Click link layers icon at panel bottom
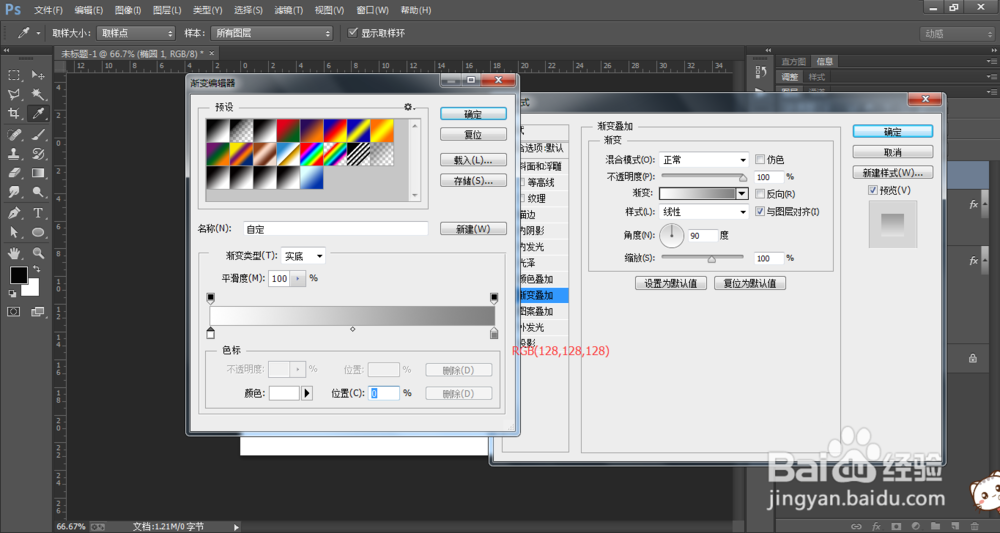This screenshot has height=533, width=1000. tap(857, 527)
